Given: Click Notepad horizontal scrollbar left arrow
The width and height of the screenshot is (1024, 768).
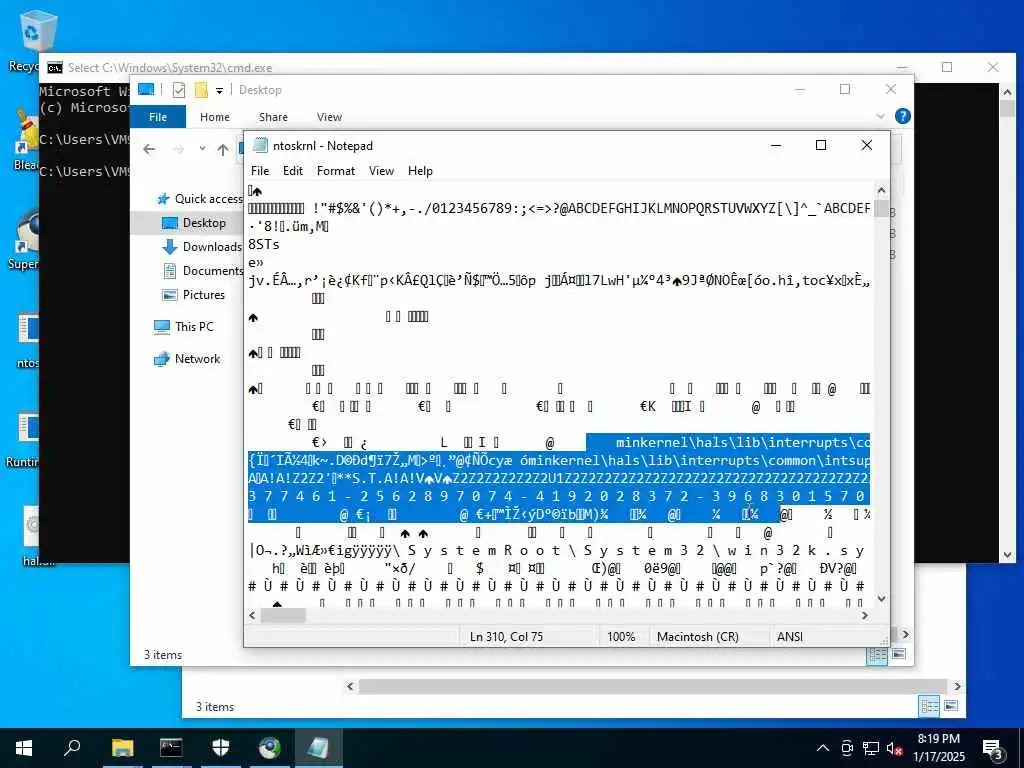Looking at the screenshot, I should 253,615.
